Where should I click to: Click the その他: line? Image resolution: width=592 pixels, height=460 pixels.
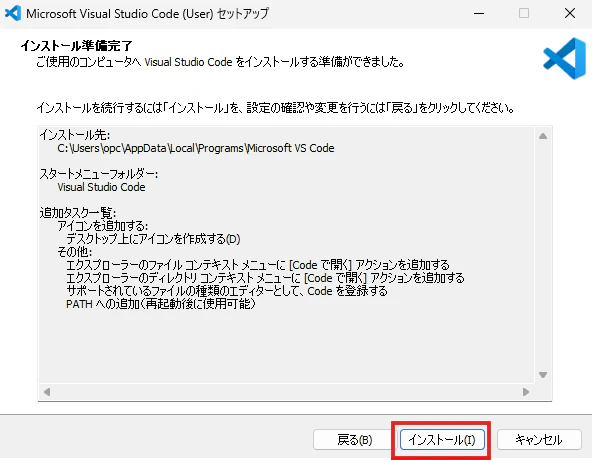tap(74, 252)
